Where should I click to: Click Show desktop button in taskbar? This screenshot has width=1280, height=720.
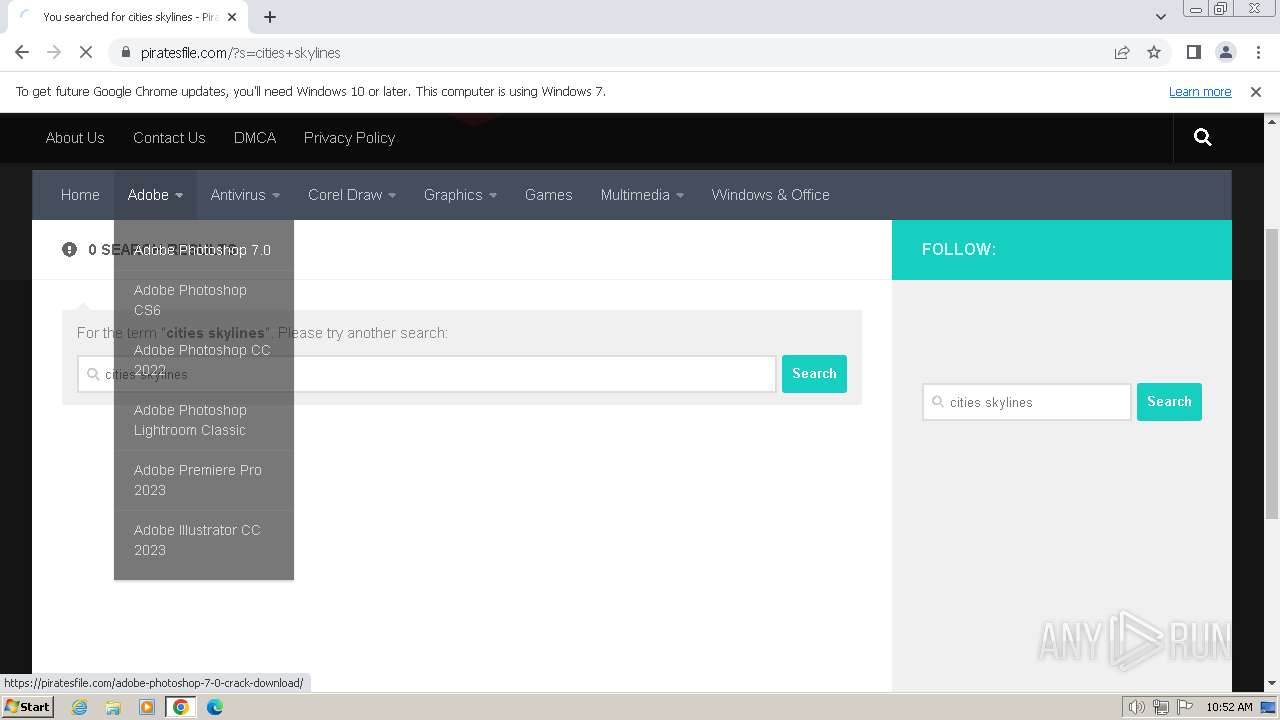coord(1268,707)
